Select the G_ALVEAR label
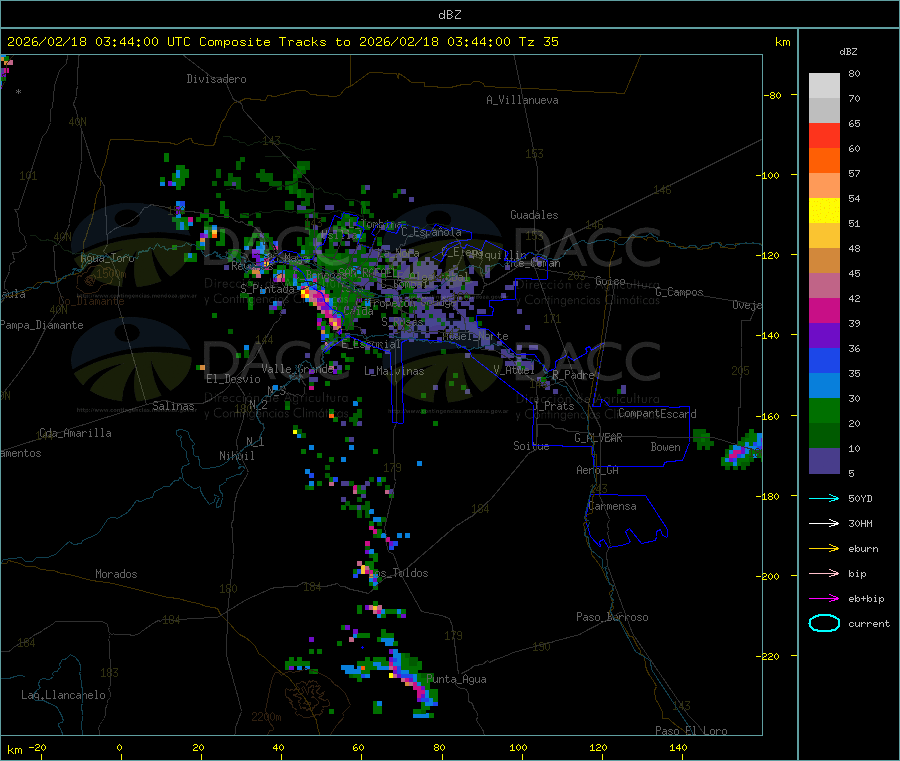 [x=598, y=438]
